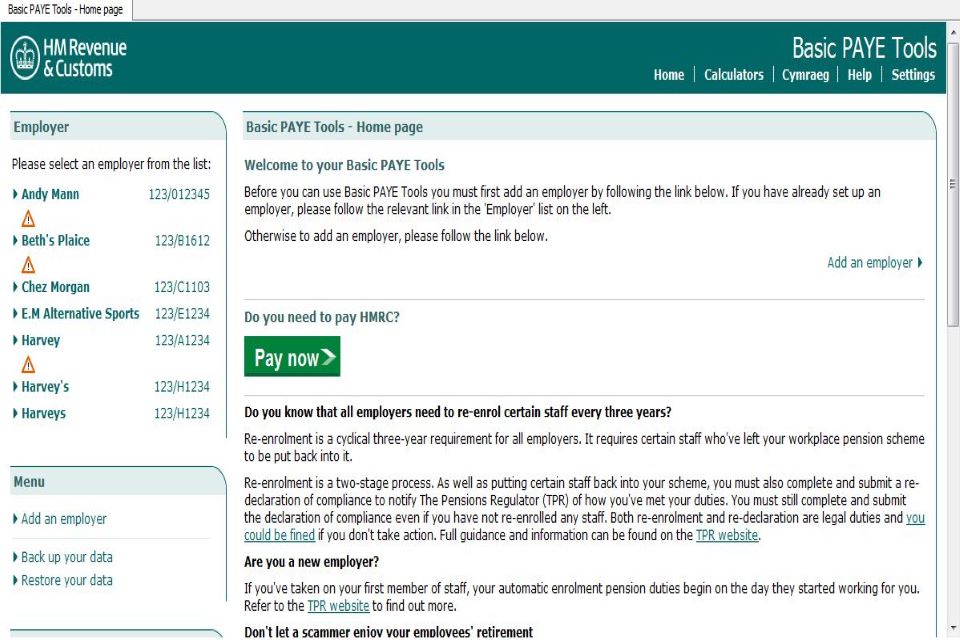The image size is (960, 640).
Task: Click the Basic PAYE Tools banner title
Action: [864, 48]
